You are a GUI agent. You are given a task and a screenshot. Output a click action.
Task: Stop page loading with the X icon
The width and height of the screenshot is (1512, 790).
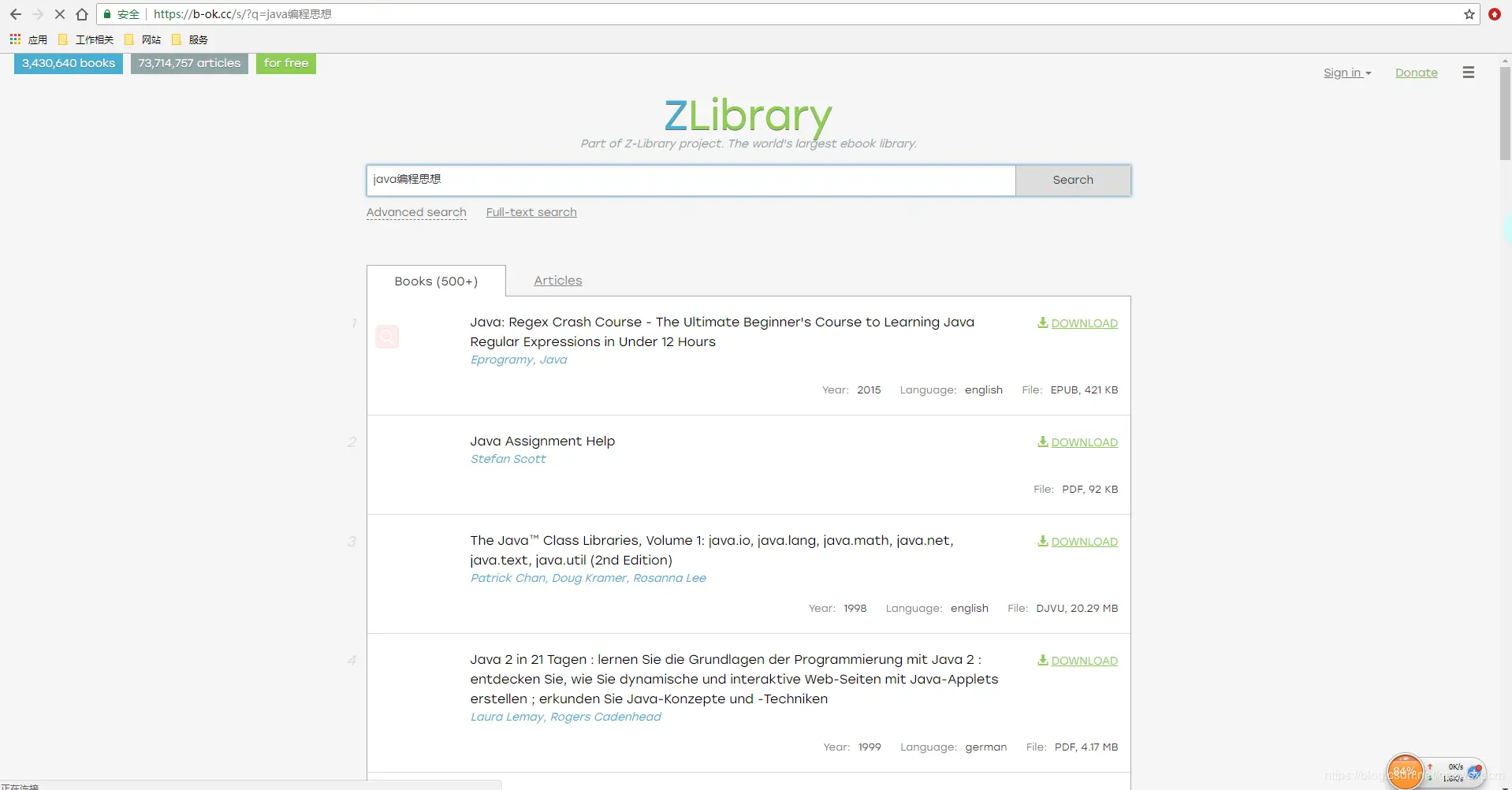point(59,14)
